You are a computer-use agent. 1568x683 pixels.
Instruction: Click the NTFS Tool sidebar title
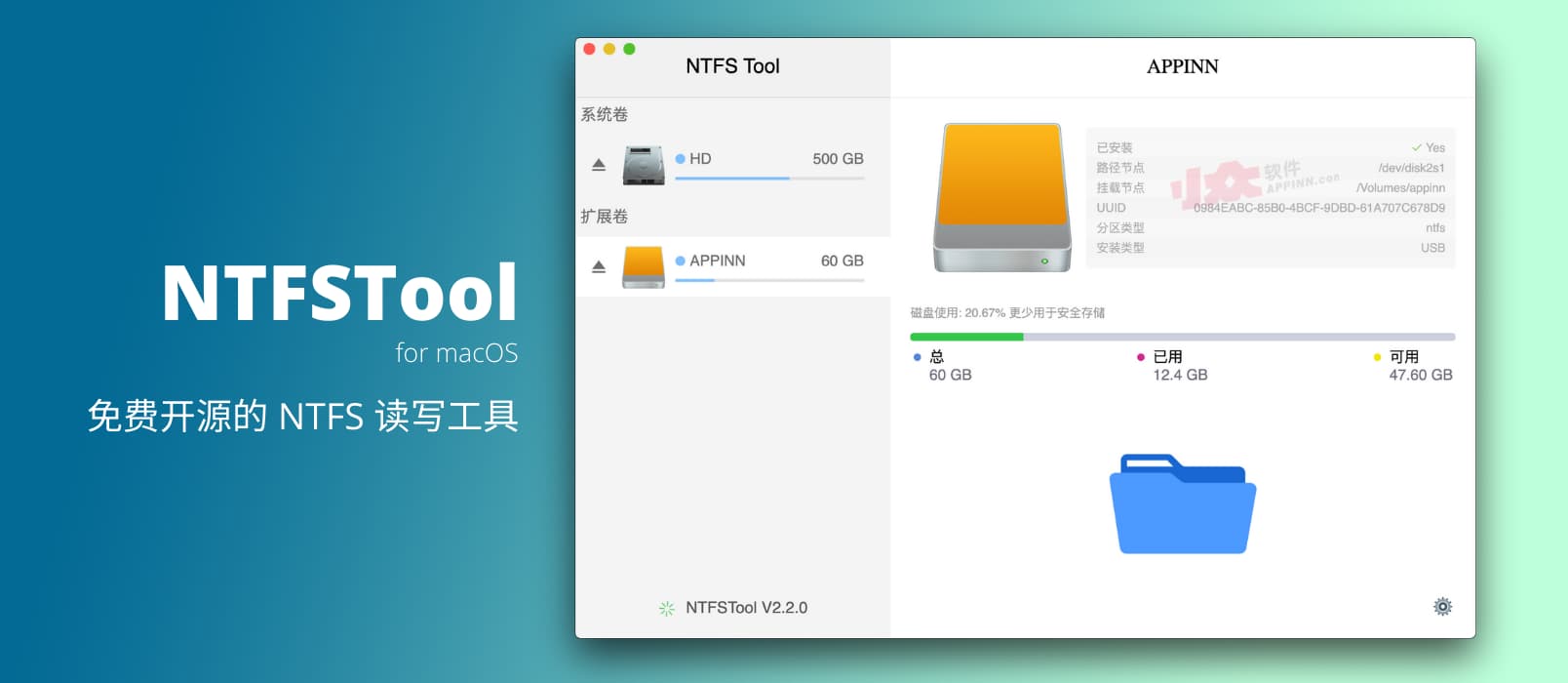point(732,66)
